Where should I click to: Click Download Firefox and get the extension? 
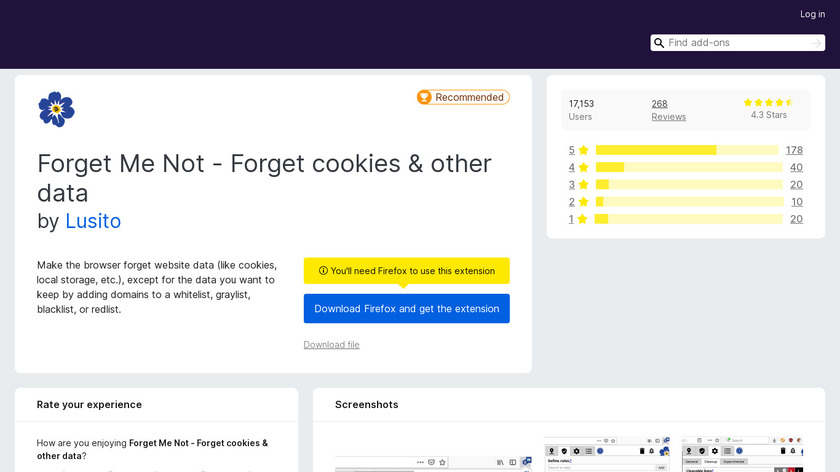tap(407, 309)
